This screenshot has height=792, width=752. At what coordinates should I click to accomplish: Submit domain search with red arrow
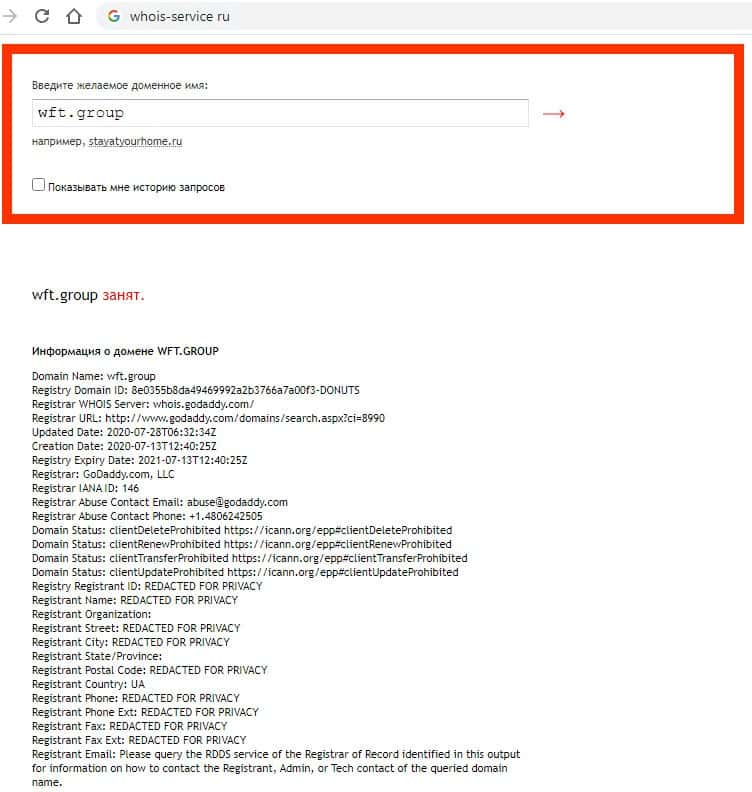pyautogui.click(x=554, y=114)
